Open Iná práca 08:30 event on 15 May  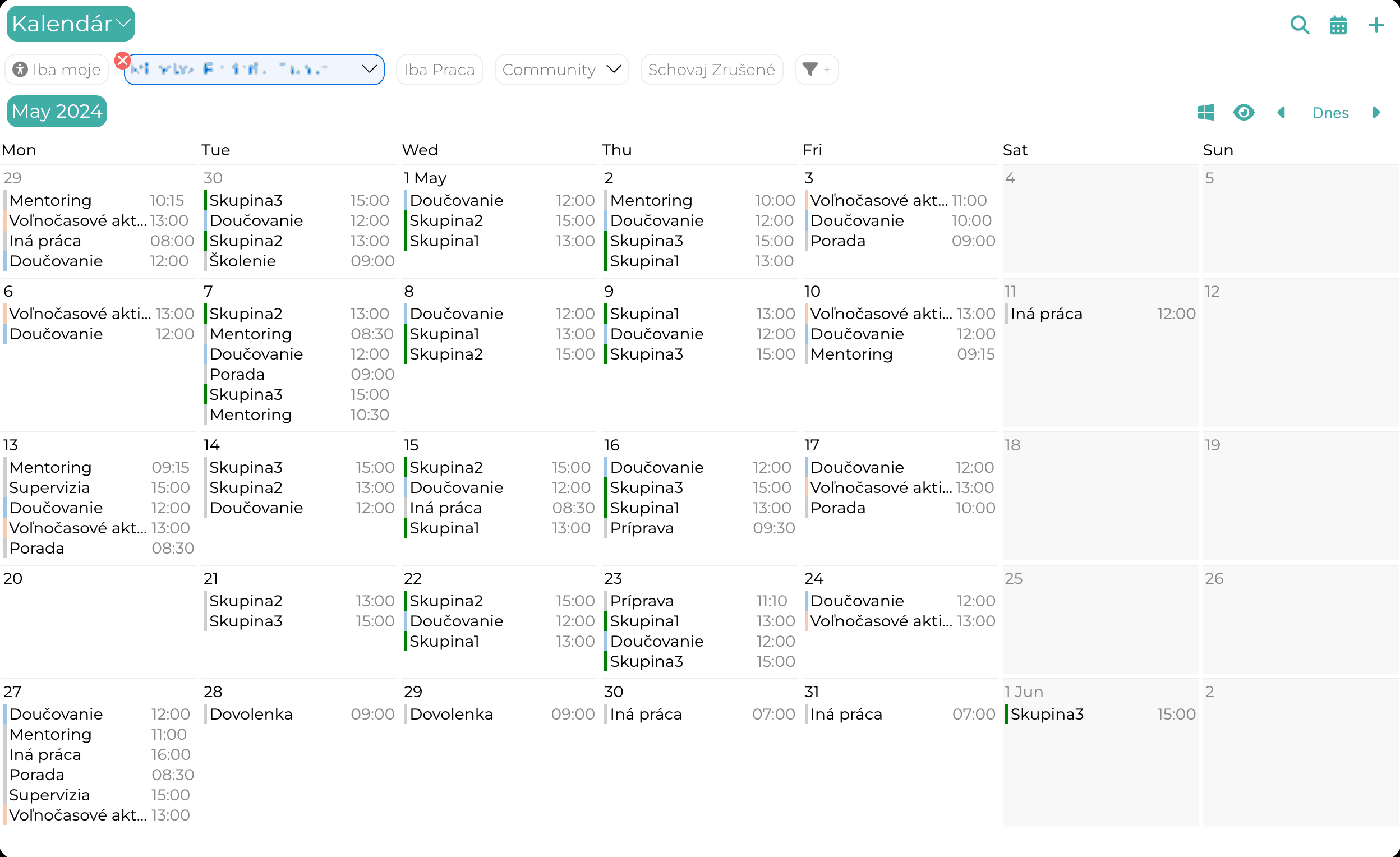point(499,508)
